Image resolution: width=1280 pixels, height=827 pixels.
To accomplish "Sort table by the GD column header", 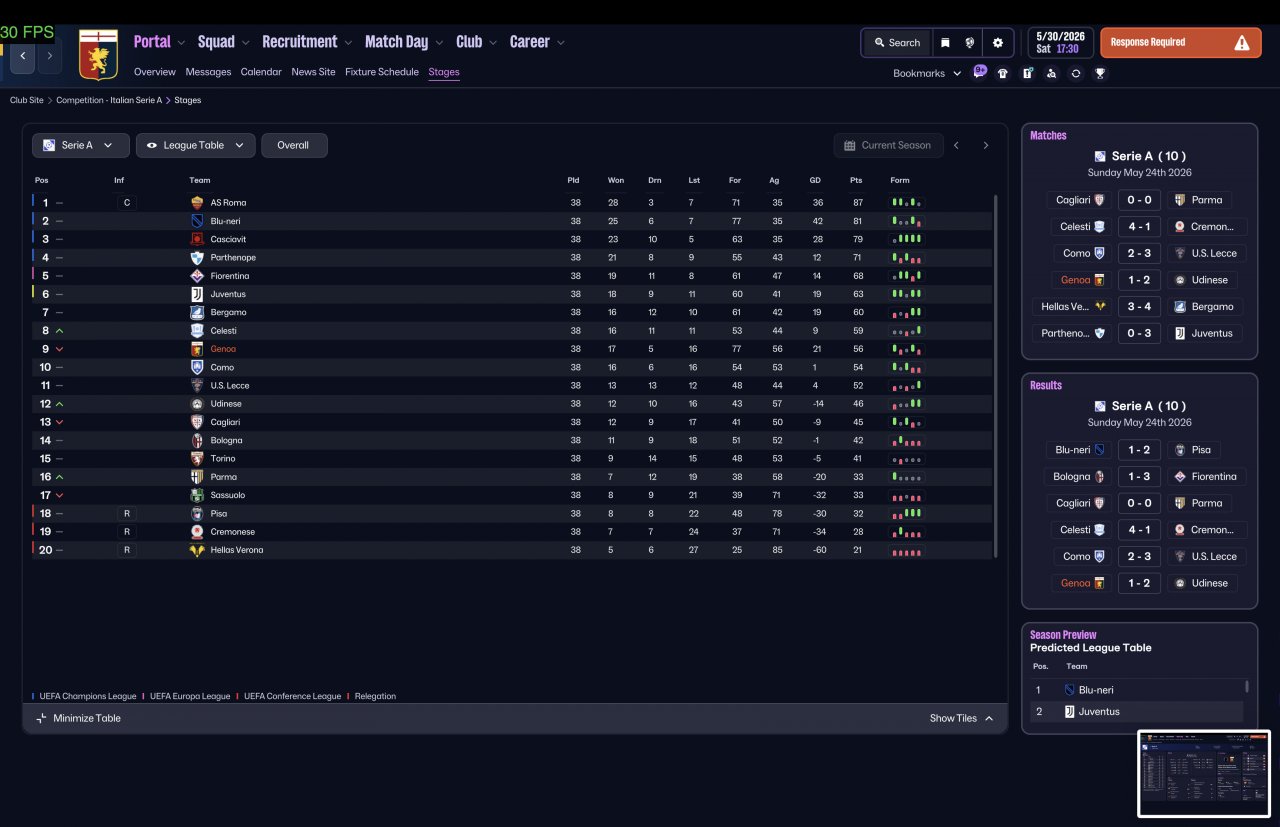I will tap(817, 181).
